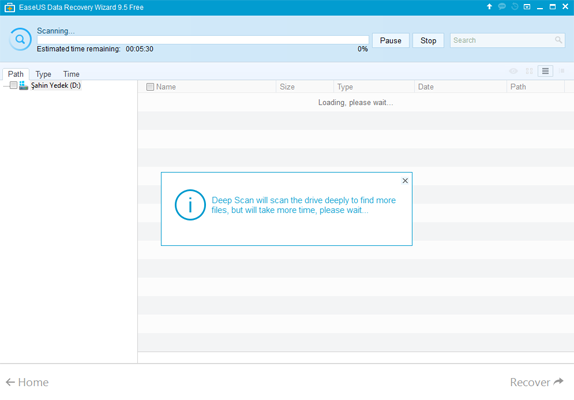The image size is (574, 400).
Task: Click the EaseUS app logo icon
Action: pyautogui.click(x=10, y=7)
